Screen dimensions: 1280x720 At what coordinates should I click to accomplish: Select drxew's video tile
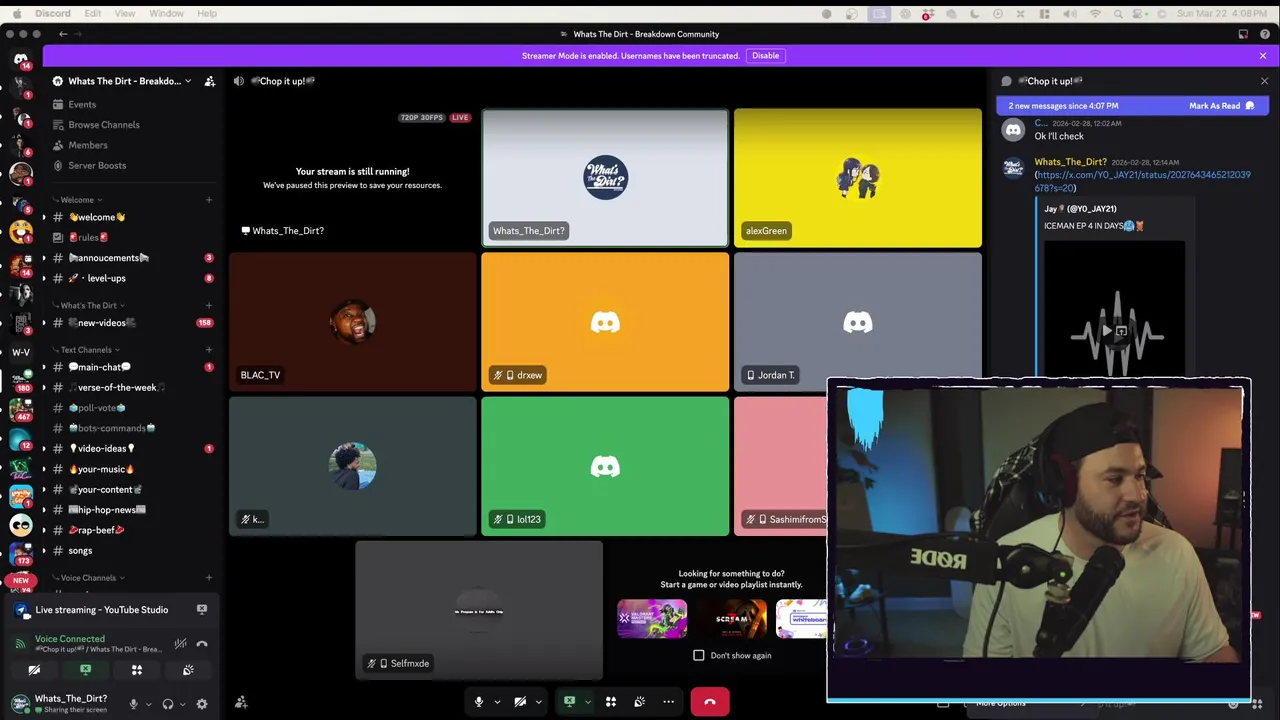(605, 322)
